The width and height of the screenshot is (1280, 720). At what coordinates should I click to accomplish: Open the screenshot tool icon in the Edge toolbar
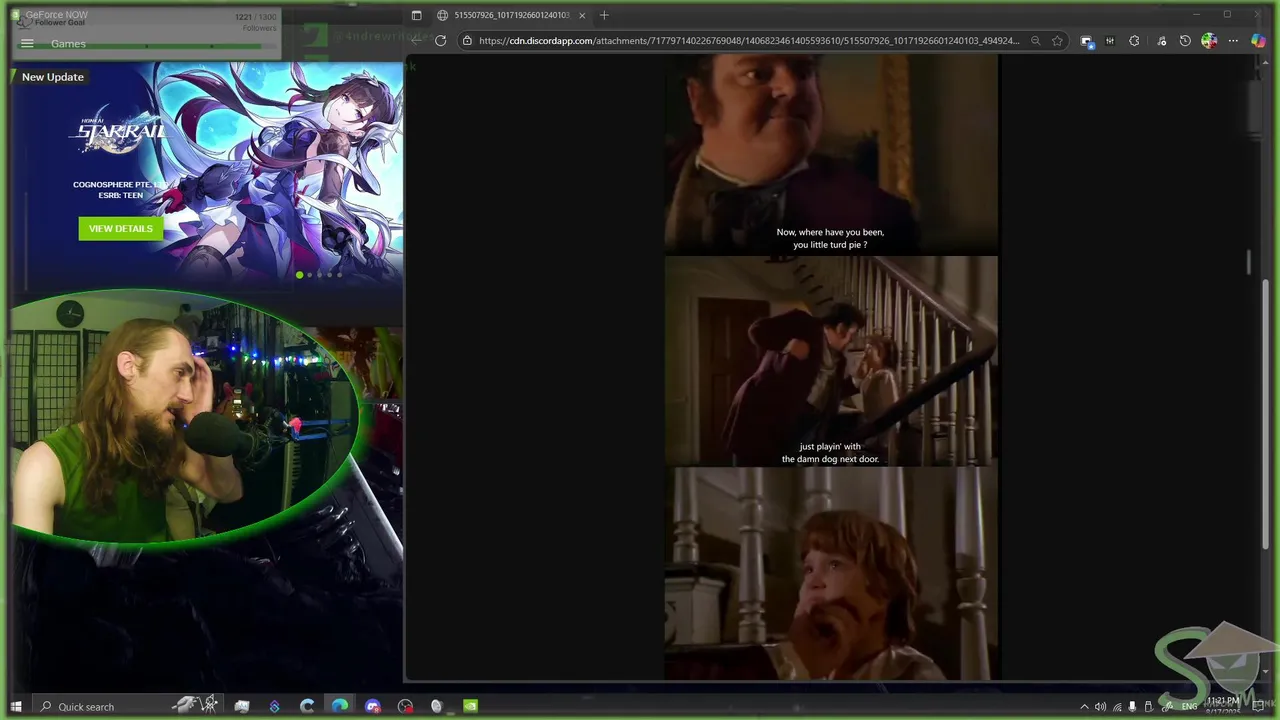(1087, 41)
